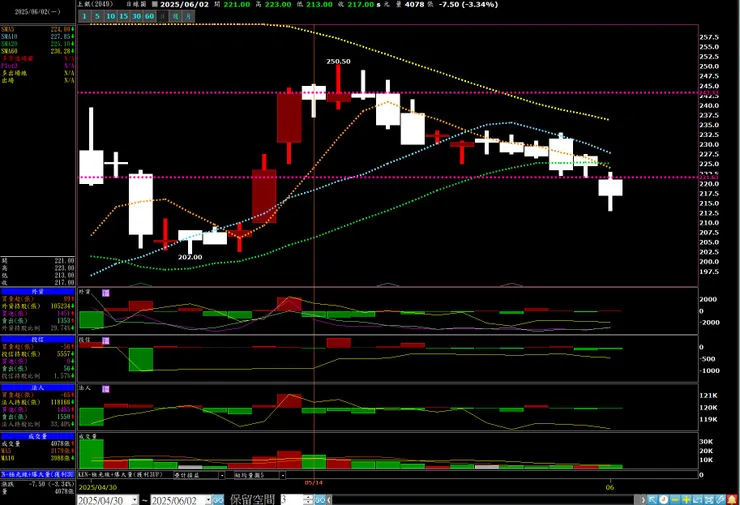Click the pencil drawing tool icon
The height and width of the screenshot is (505, 740).
coord(720,499)
